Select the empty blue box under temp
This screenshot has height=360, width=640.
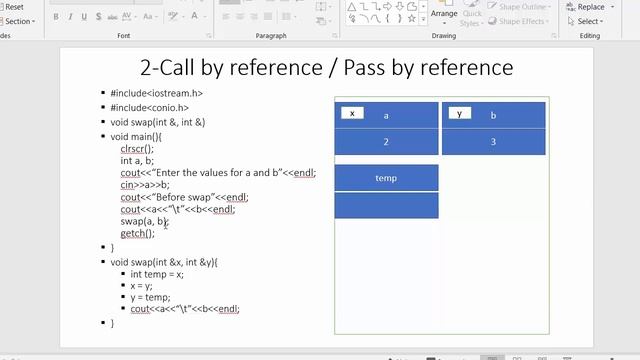386,205
